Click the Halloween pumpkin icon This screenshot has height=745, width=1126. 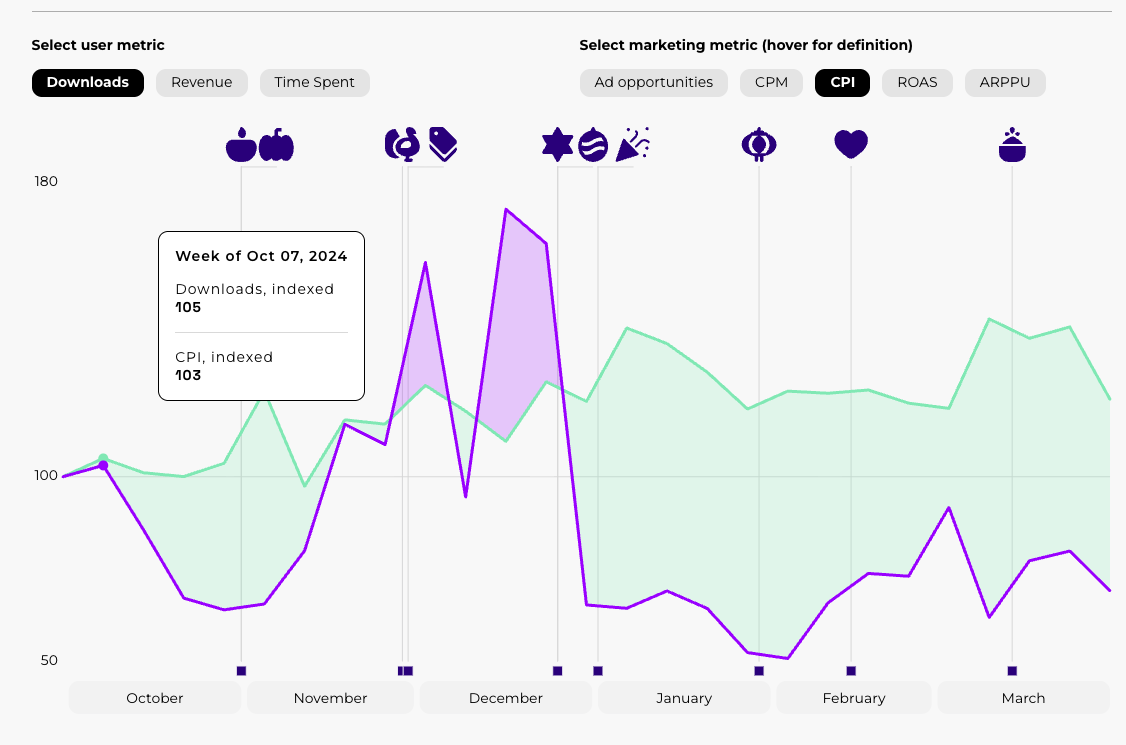[x=276, y=145]
